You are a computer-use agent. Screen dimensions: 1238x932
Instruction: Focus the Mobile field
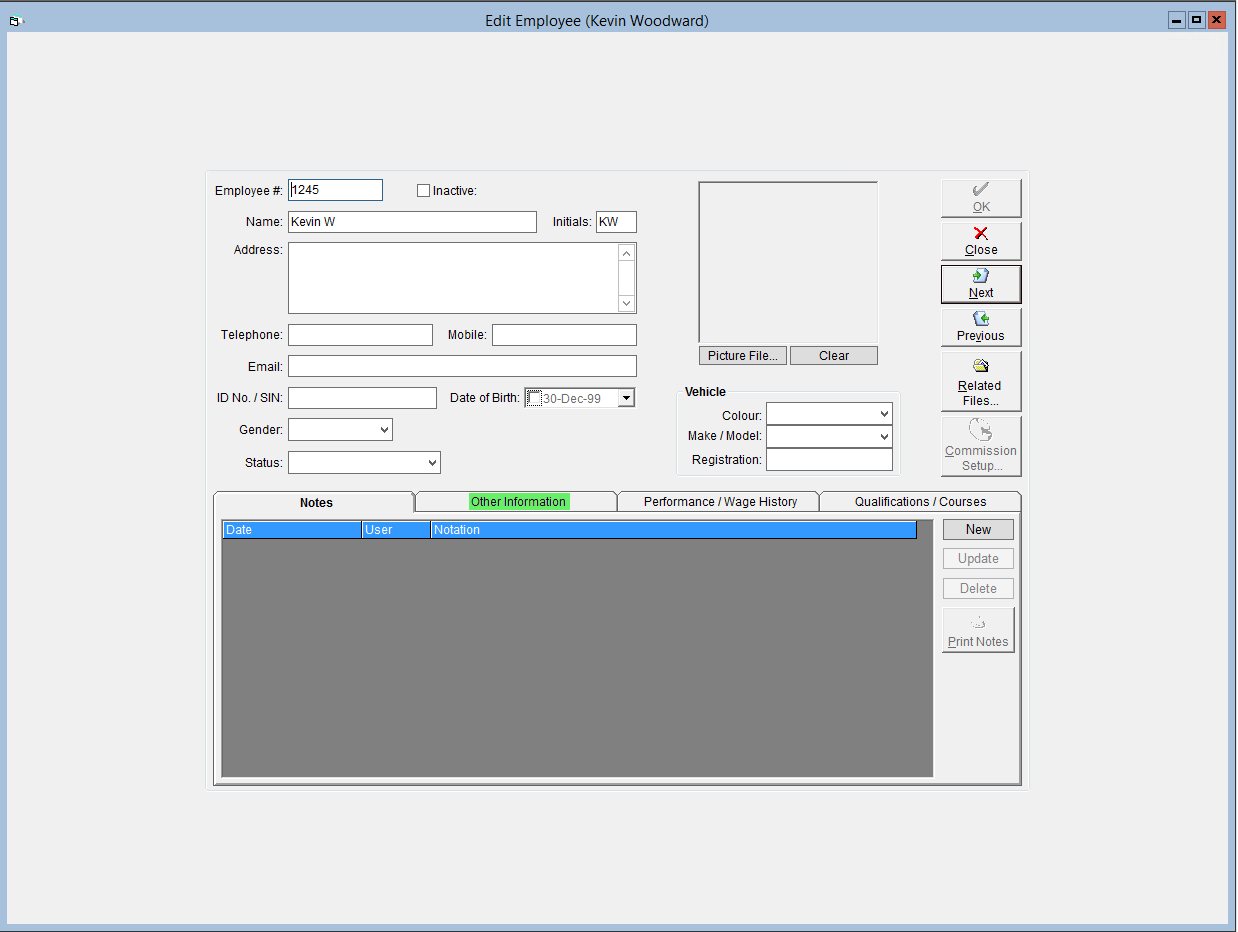pos(564,335)
